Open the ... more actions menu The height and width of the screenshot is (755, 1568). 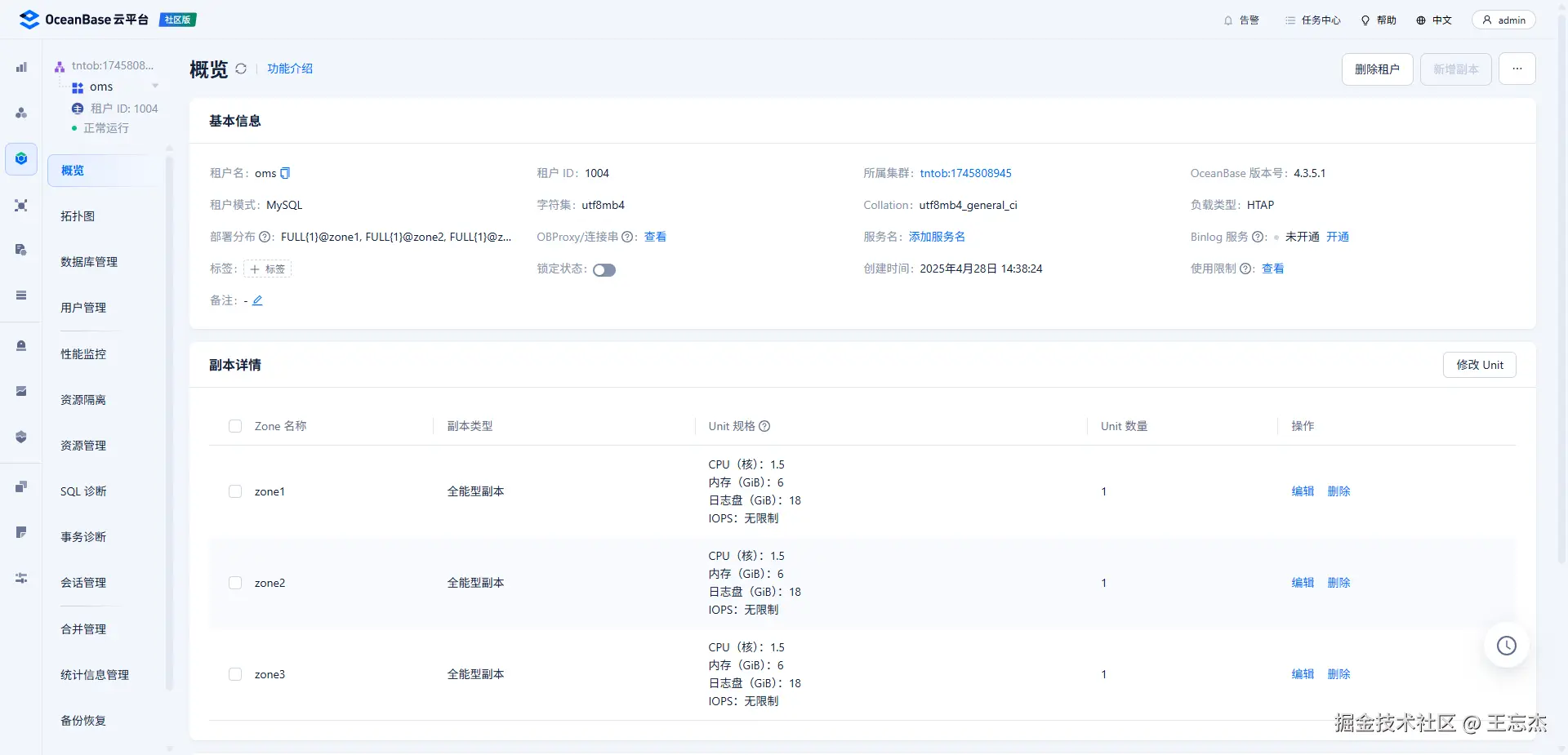click(x=1517, y=69)
